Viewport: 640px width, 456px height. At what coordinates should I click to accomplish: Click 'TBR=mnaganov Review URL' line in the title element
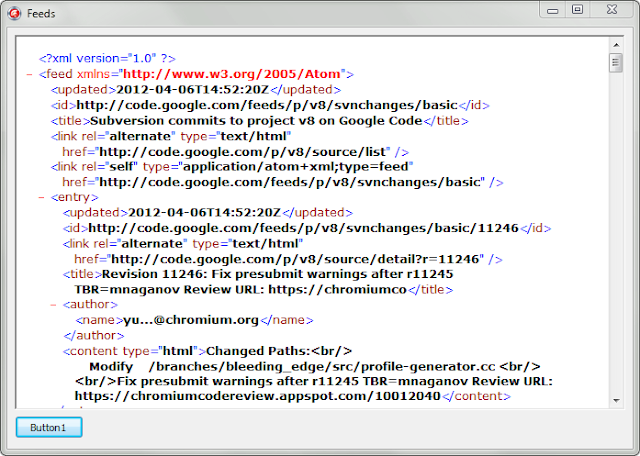coord(241,289)
